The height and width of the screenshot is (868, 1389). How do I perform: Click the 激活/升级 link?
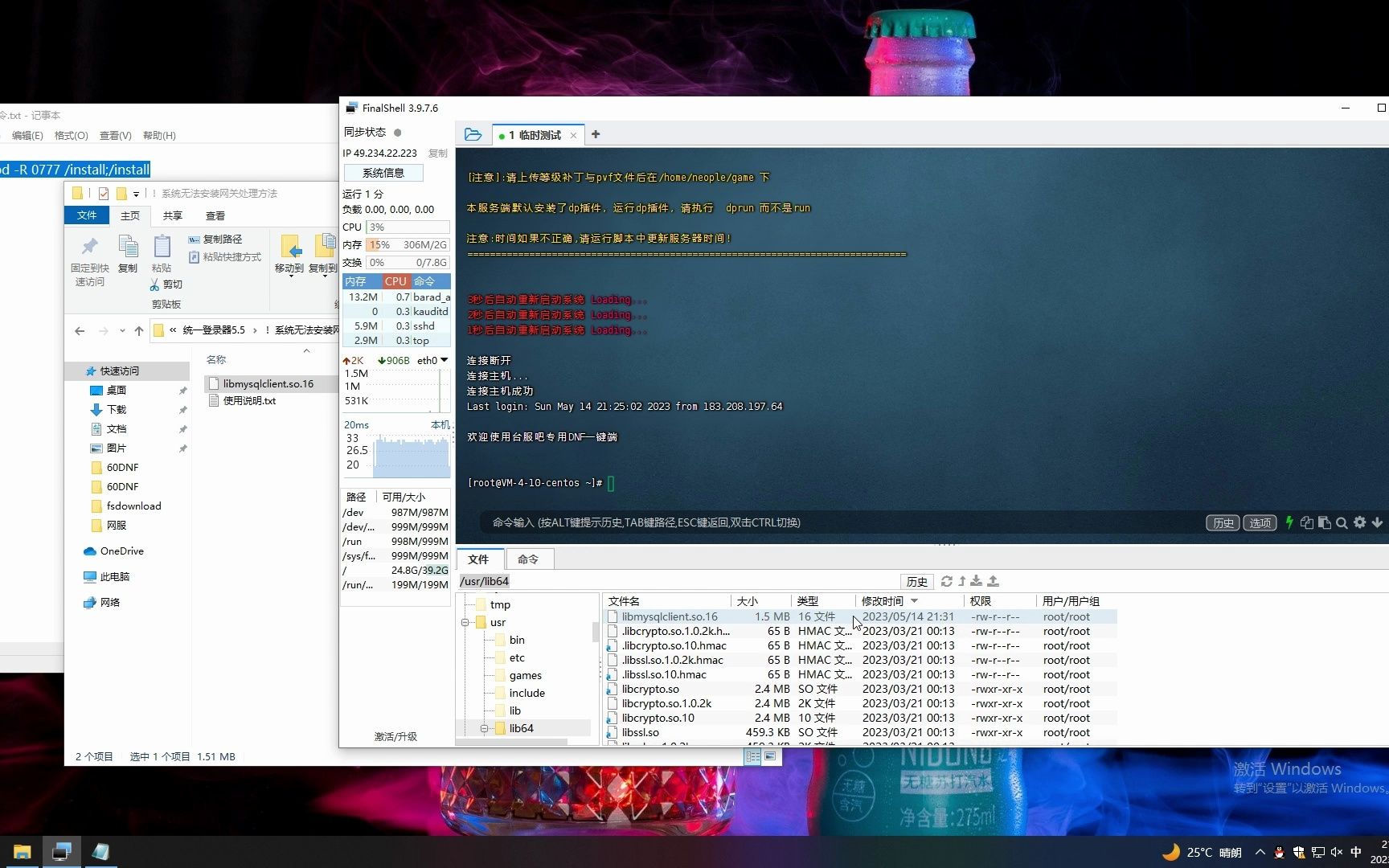pyautogui.click(x=395, y=736)
